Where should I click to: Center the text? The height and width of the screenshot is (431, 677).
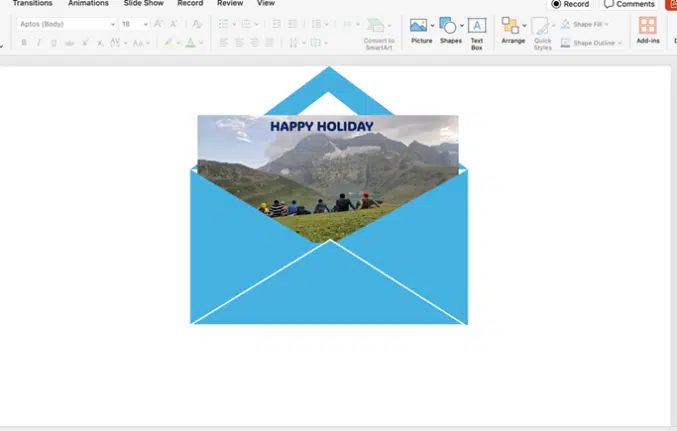[239, 42]
